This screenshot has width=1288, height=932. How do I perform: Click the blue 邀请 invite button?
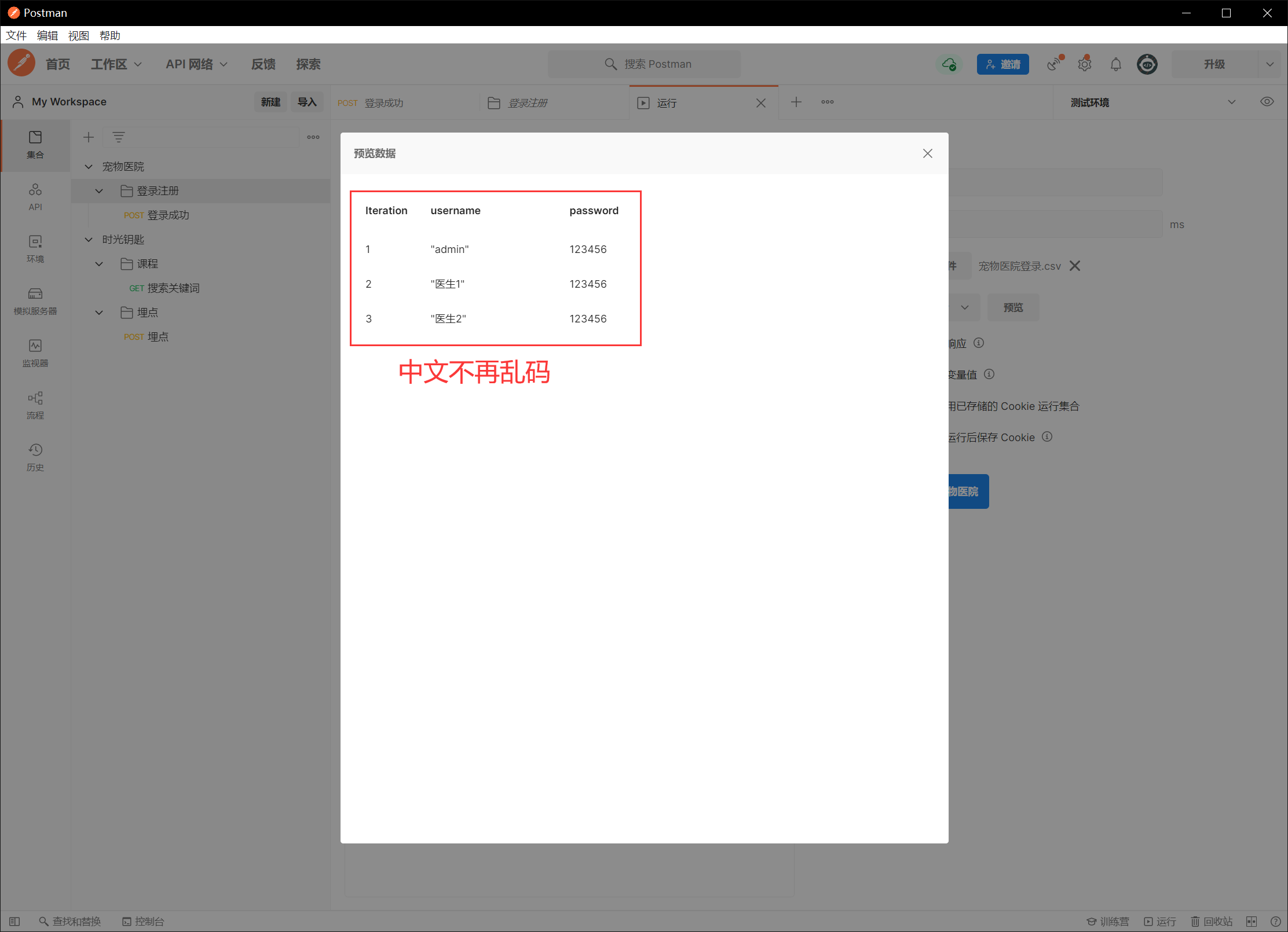[x=1002, y=64]
